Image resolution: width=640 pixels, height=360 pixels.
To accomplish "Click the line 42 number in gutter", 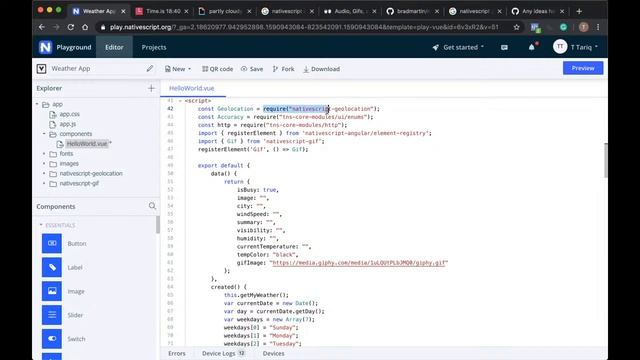I will [170, 109].
